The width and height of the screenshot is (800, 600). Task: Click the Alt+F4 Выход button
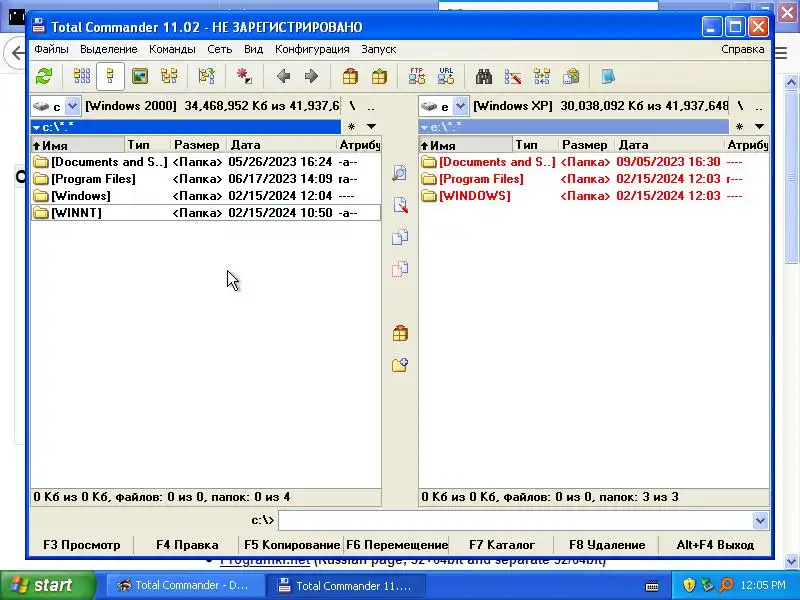pyautogui.click(x=715, y=545)
